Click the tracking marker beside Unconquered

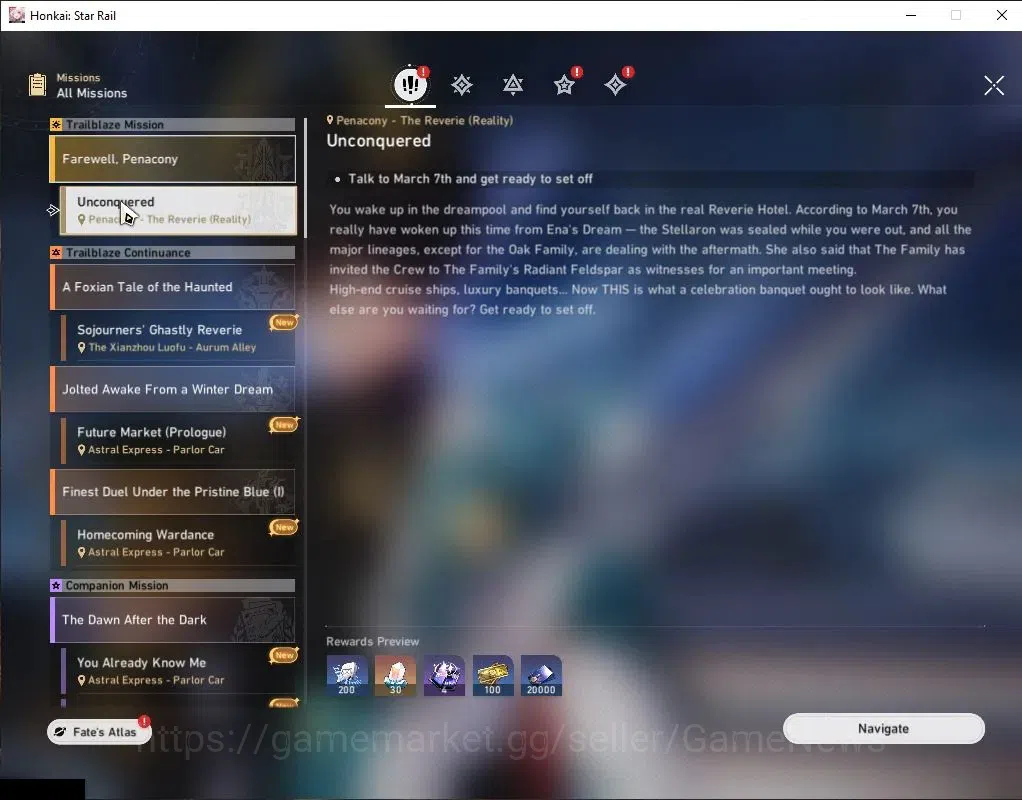53,210
